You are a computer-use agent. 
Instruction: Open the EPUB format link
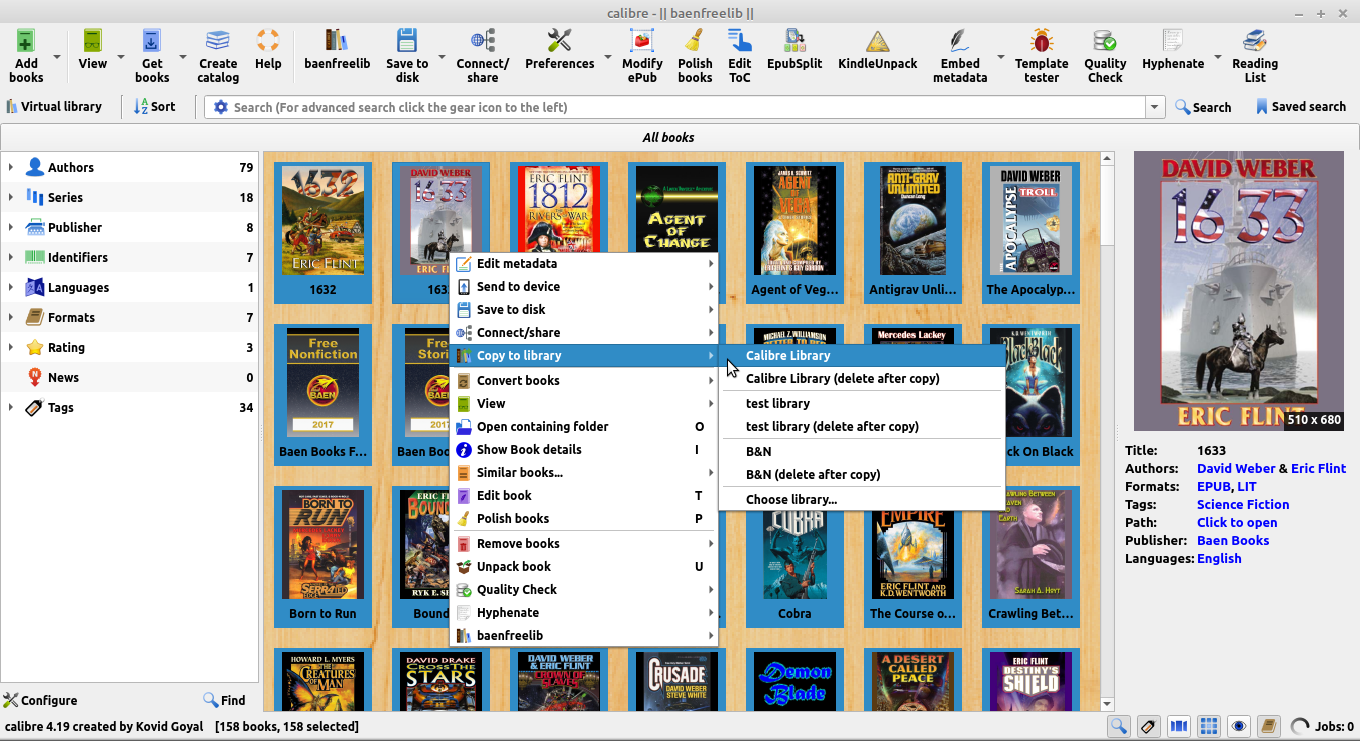[1214, 486]
